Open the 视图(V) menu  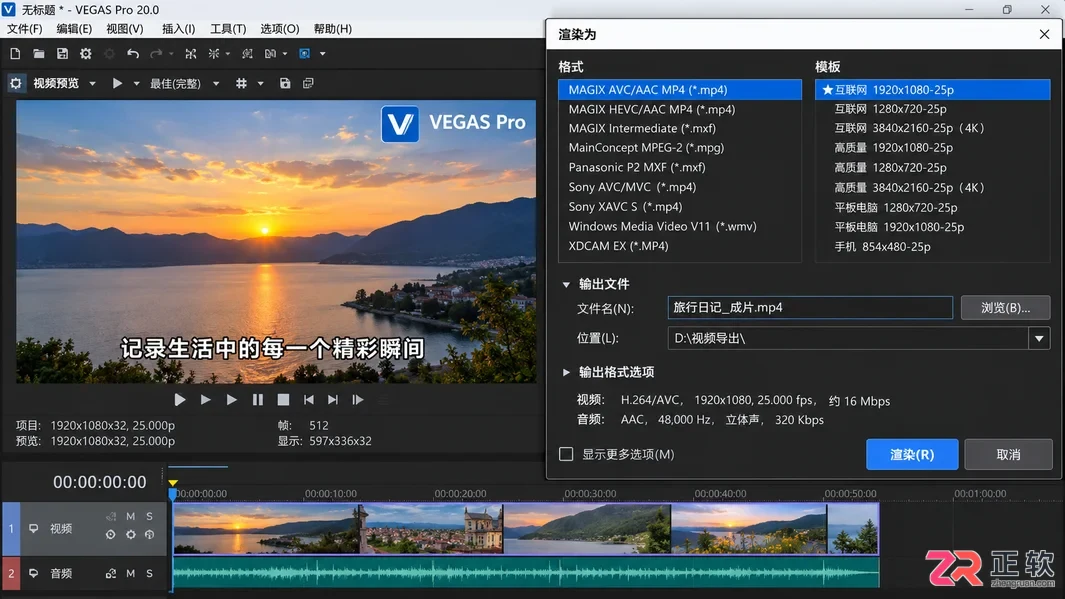(125, 29)
